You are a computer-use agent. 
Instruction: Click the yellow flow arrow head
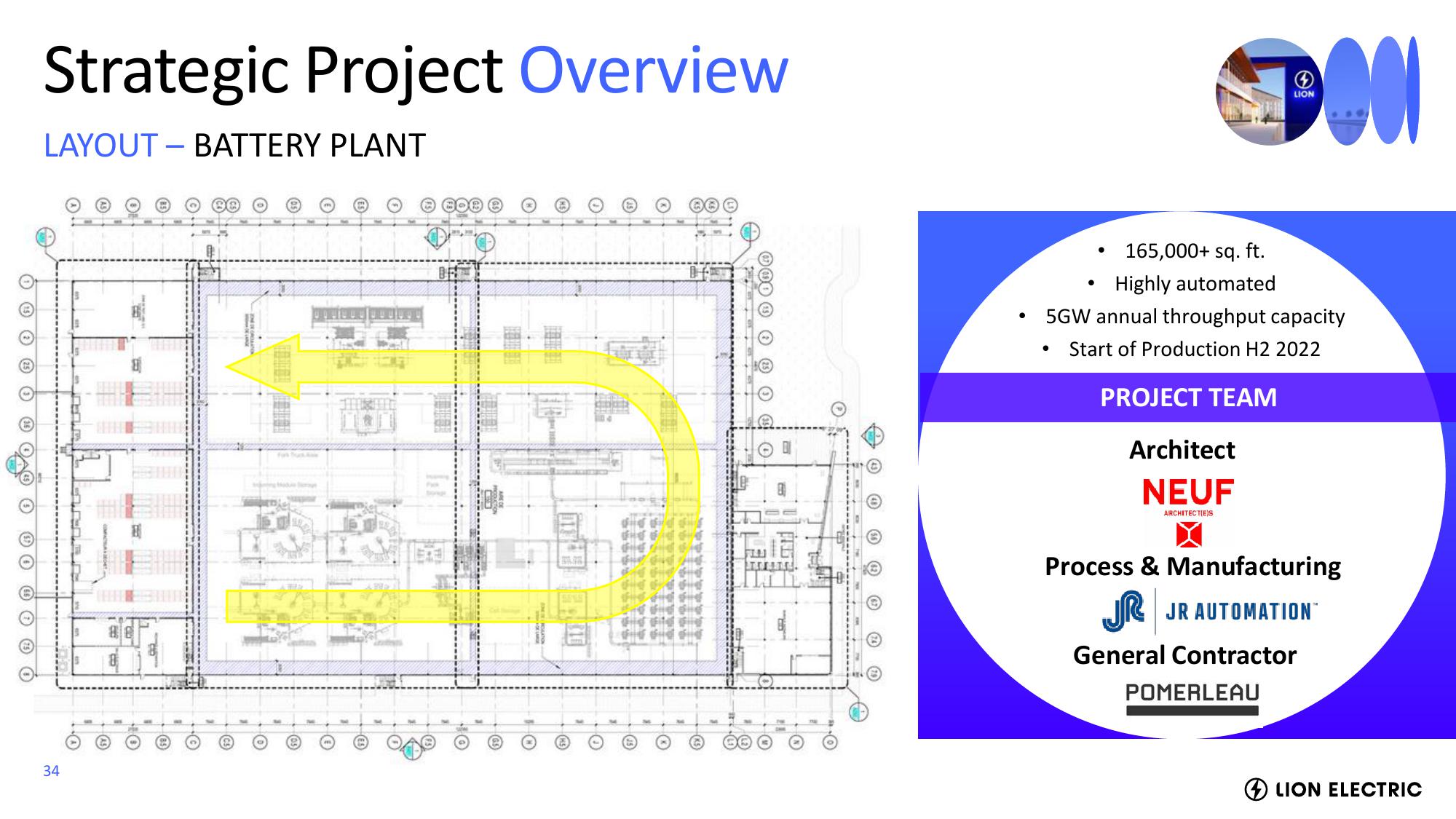click(264, 367)
